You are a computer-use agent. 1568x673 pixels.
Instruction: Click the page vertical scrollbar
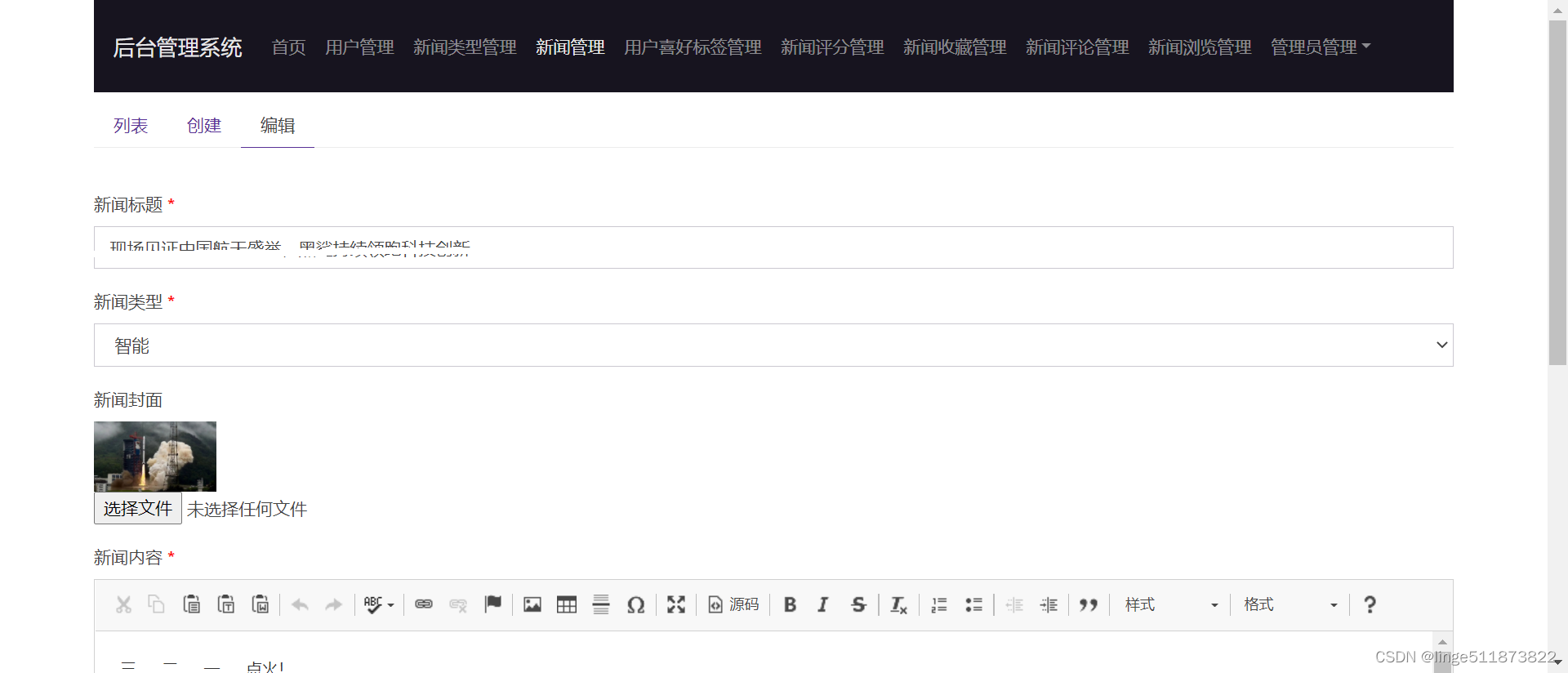[1557, 193]
